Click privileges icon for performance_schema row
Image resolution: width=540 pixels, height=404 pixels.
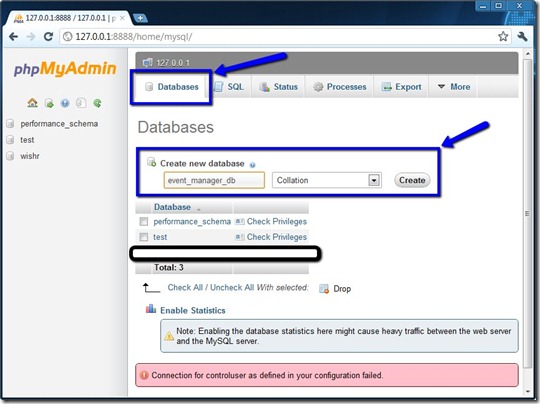click(240, 221)
